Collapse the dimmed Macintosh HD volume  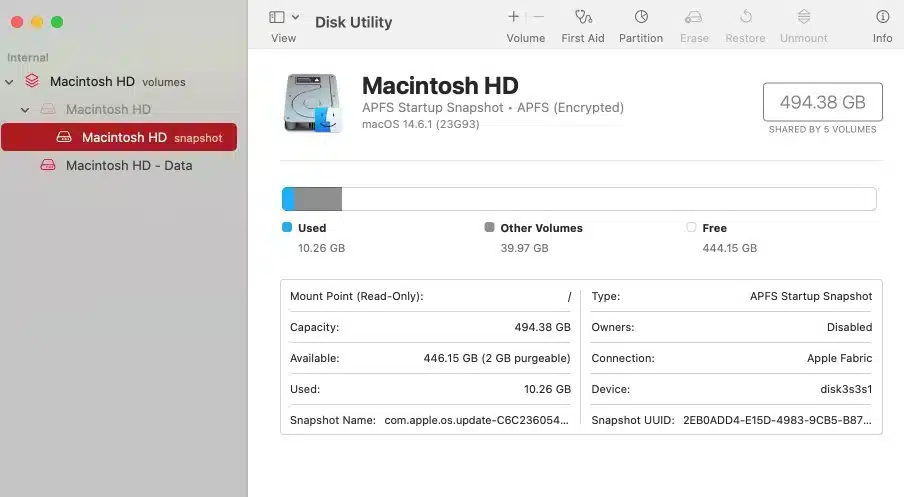coord(25,110)
